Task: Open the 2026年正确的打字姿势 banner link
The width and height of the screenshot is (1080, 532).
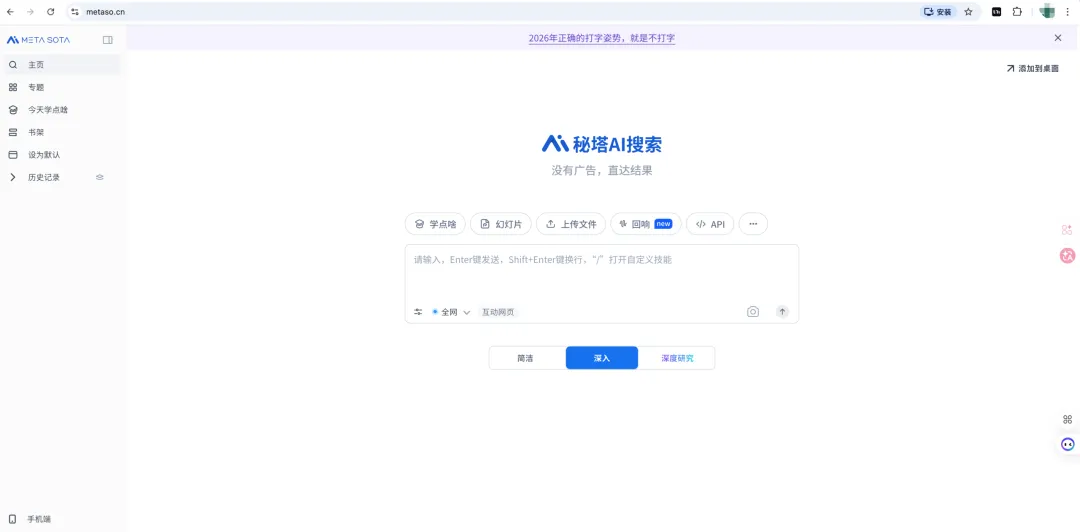Action: coord(602,38)
